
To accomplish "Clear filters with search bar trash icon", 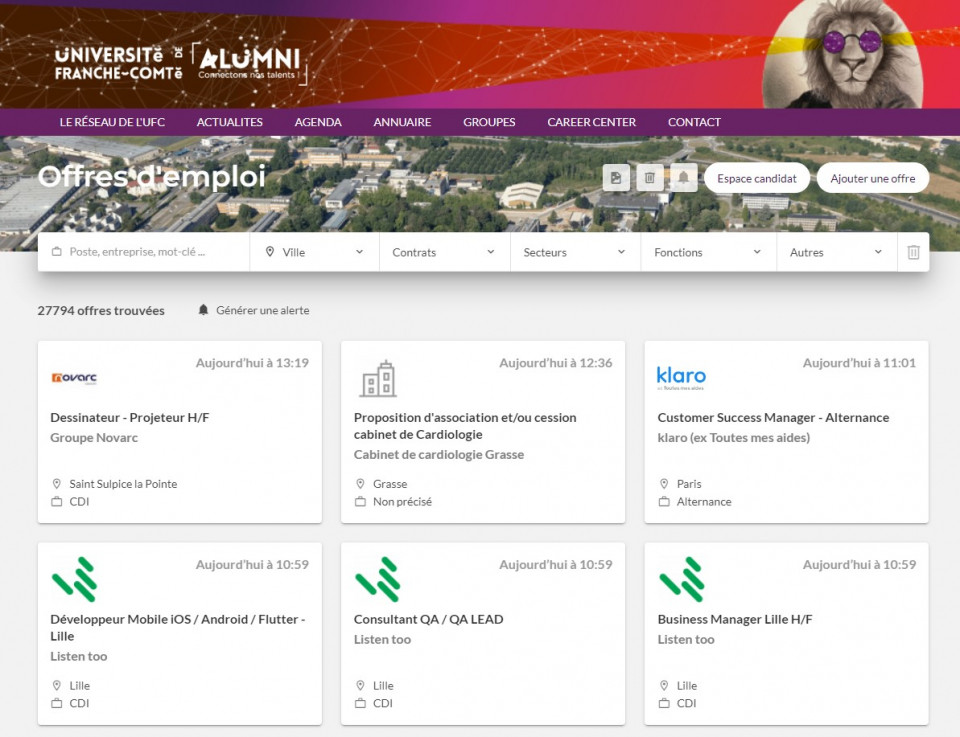I will click(913, 252).
